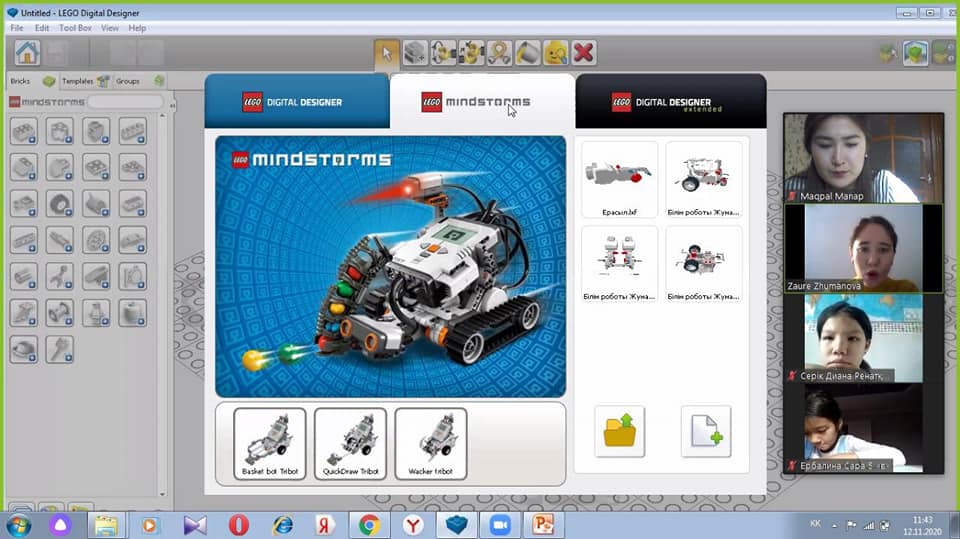Open Google Chrome from the taskbar
Image resolution: width=960 pixels, height=539 pixels.
(x=370, y=525)
